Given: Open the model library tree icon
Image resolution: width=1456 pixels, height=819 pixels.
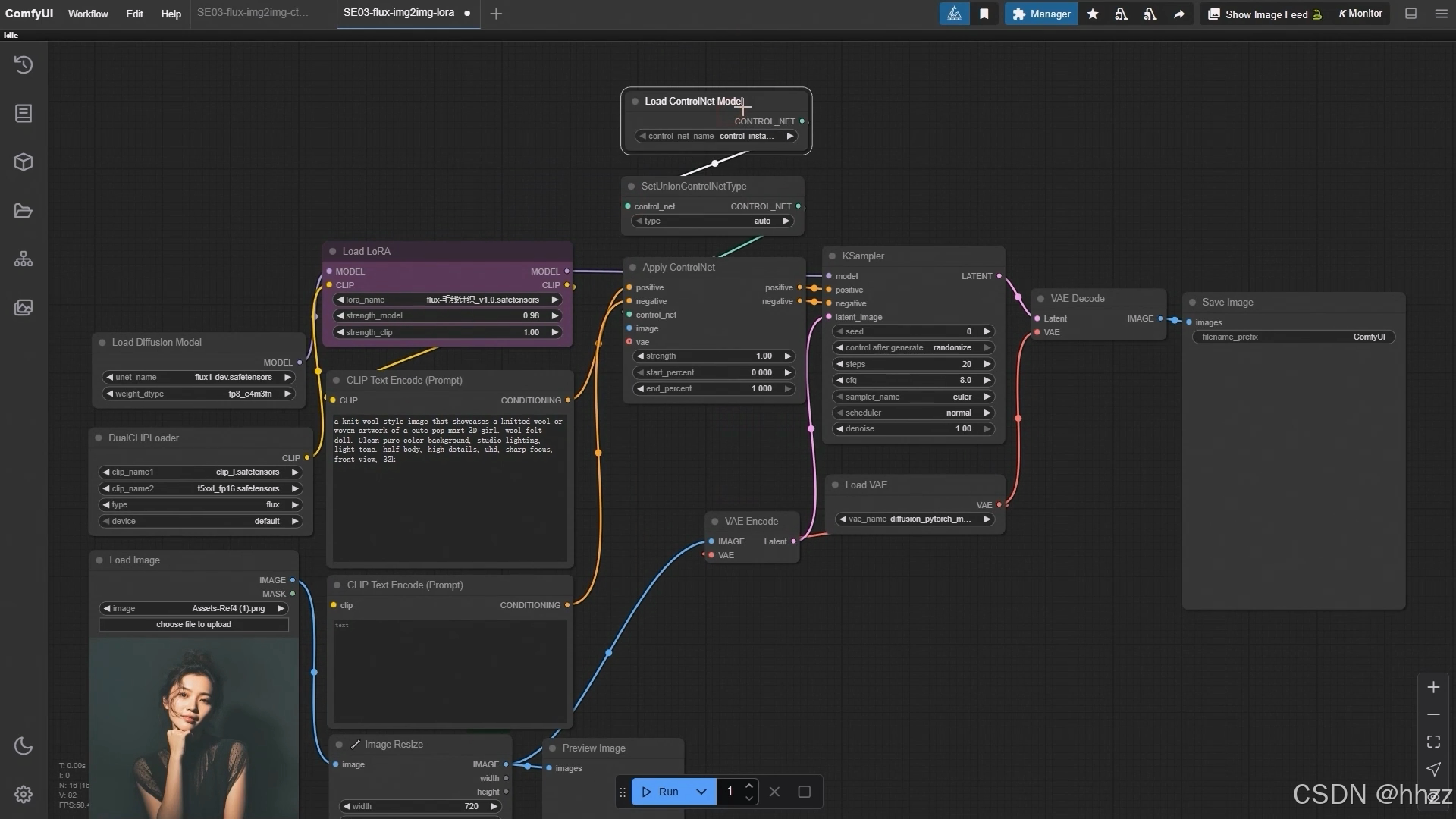Looking at the screenshot, I should click(24, 259).
